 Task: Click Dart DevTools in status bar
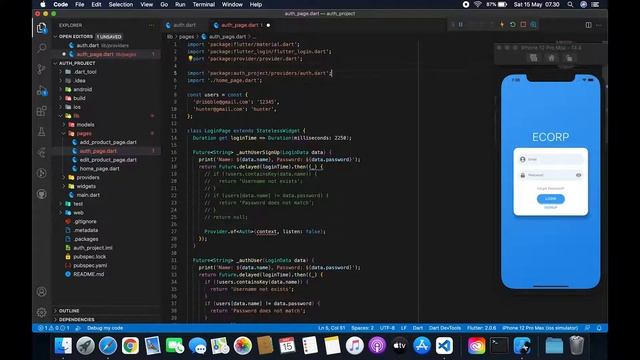click(x=445, y=328)
